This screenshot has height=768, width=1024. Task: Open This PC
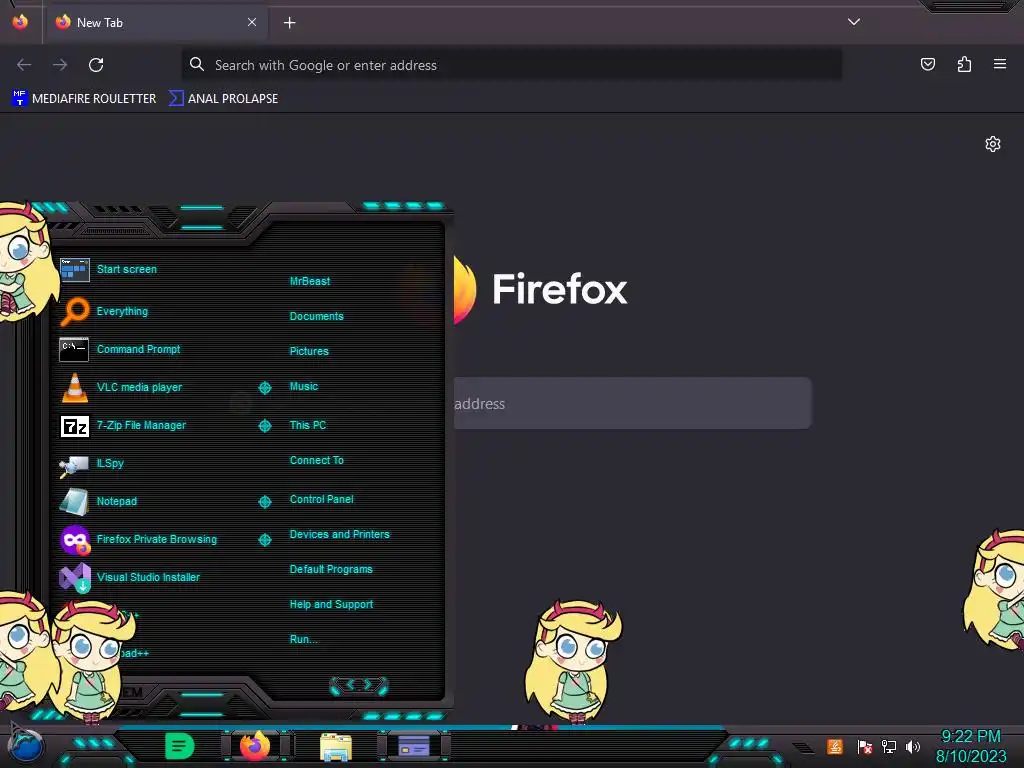[308, 425]
